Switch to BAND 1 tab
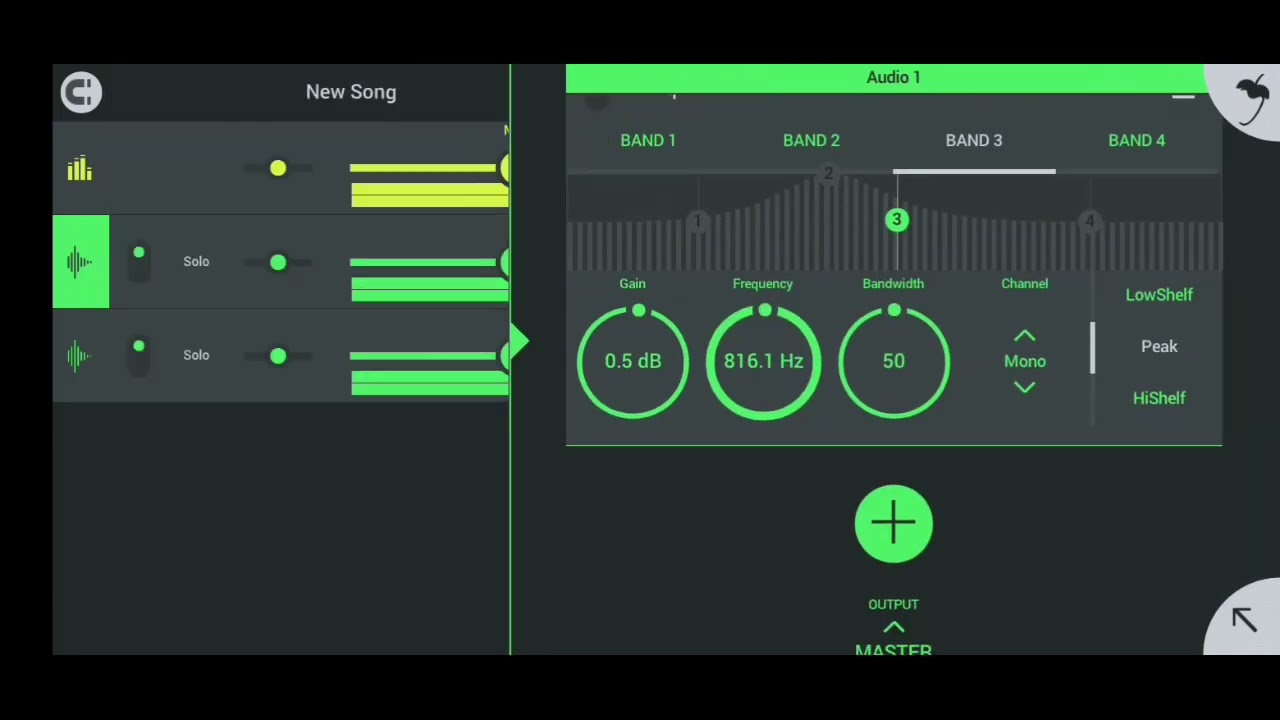1280x720 pixels. point(648,141)
